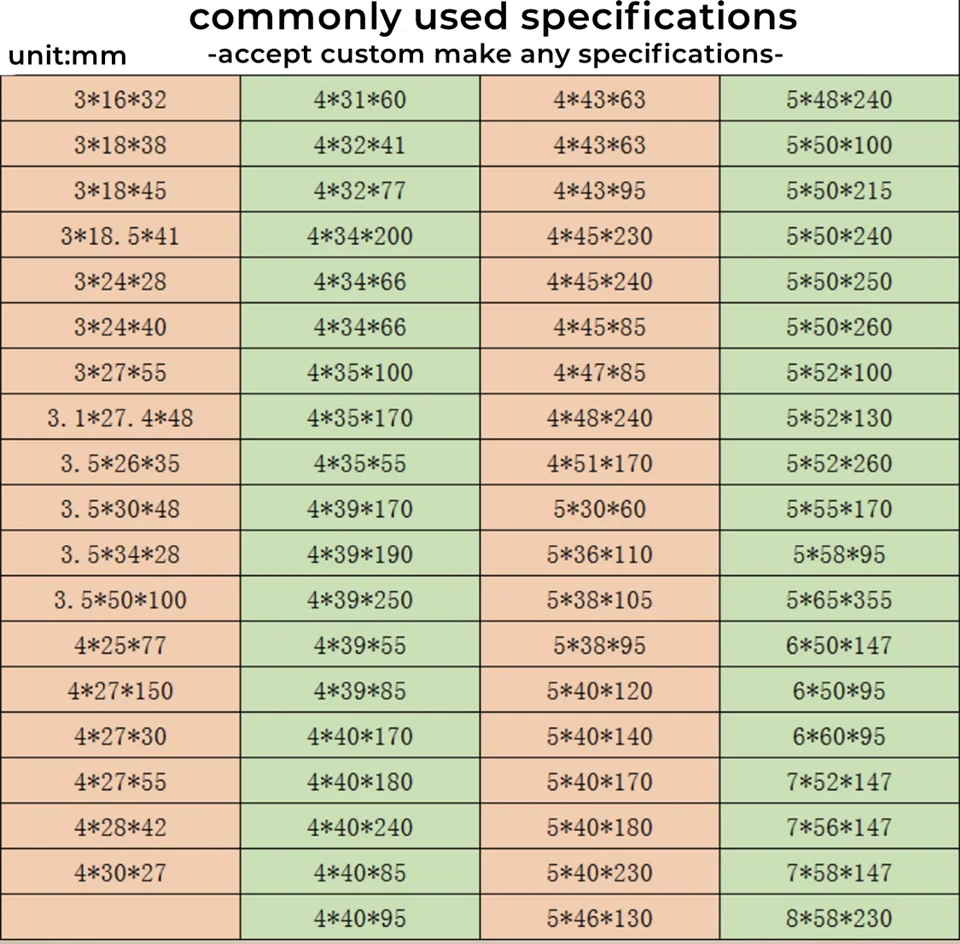
Task: Click the 5*48*240 specification cell
Action: click(839, 100)
